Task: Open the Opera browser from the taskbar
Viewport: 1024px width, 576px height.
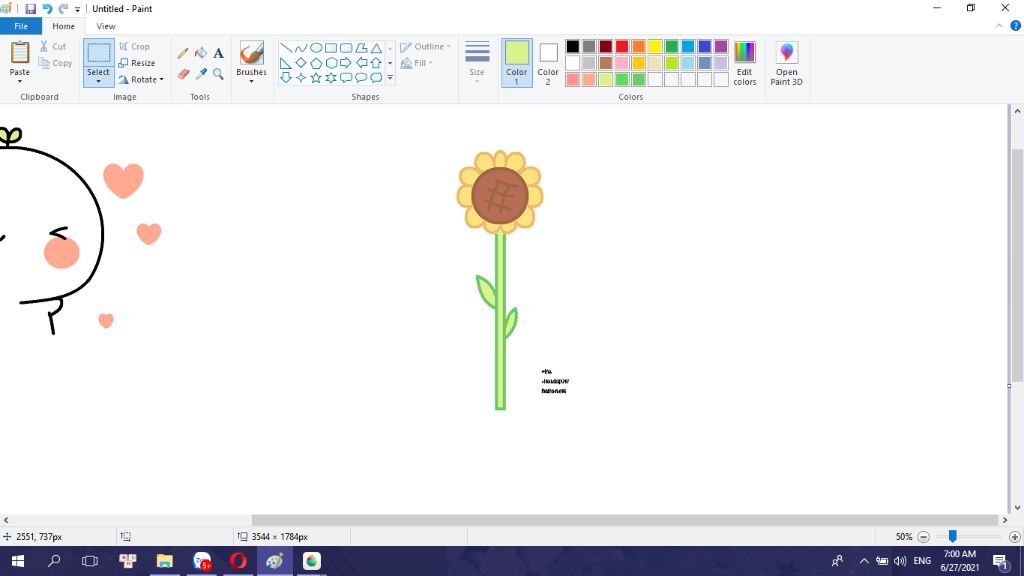Action: coord(238,561)
